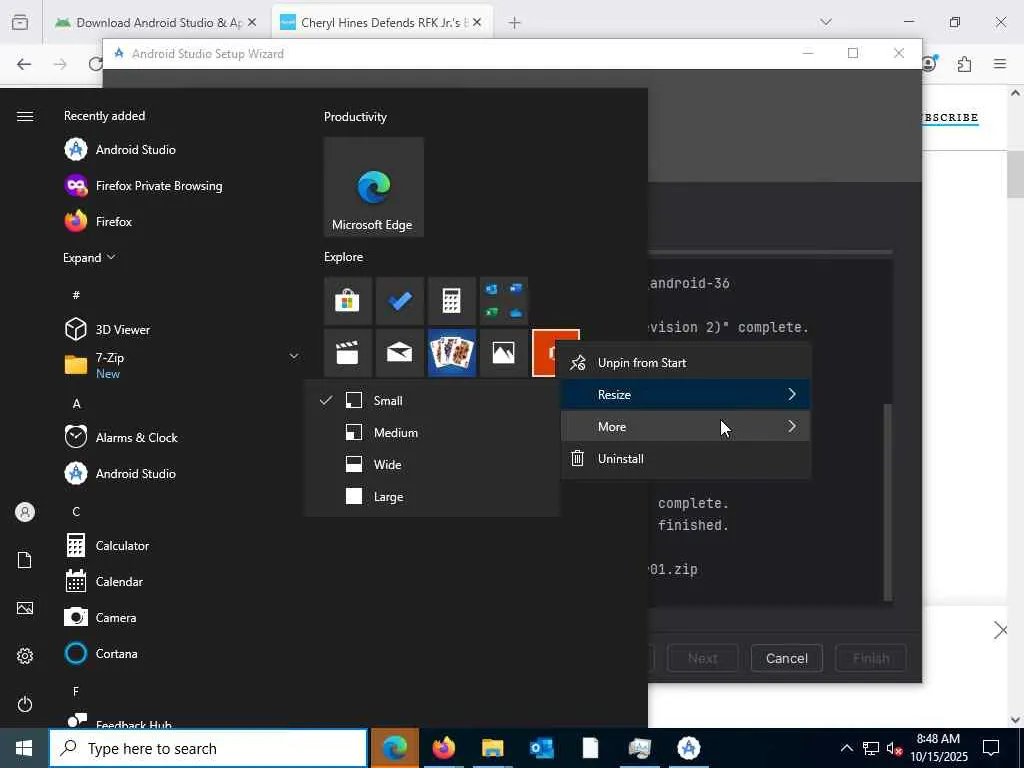Viewport: 1024px width, 768px height.
Task: Open Solitaire cards tile
Action: coord(451,353)
